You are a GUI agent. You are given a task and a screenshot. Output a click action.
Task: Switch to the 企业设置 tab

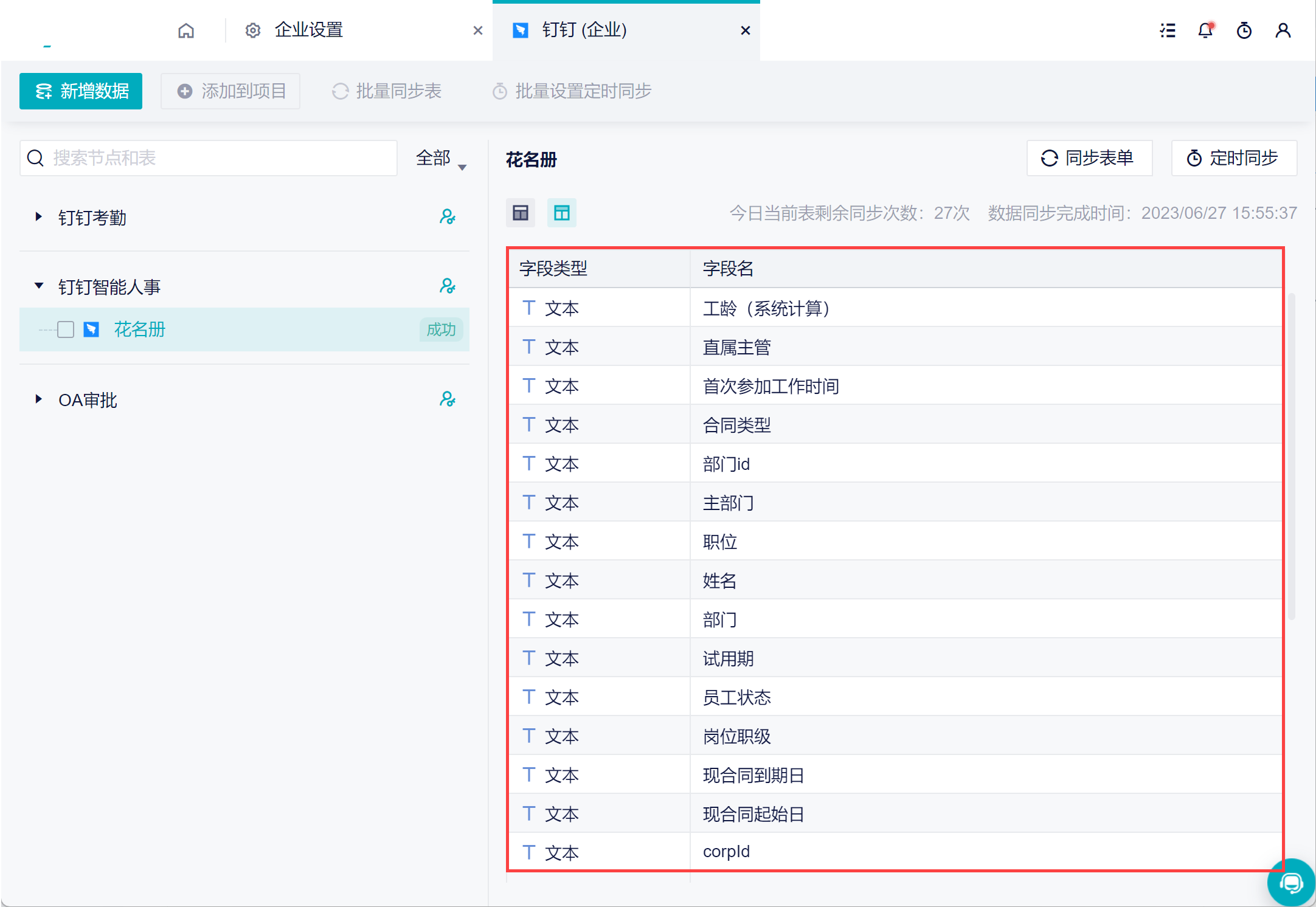pyautogui.click(x=308, y=30)
